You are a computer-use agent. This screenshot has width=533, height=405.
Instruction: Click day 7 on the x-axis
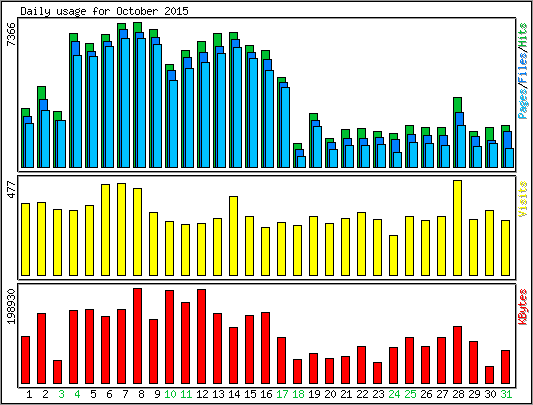coord(125,394)
